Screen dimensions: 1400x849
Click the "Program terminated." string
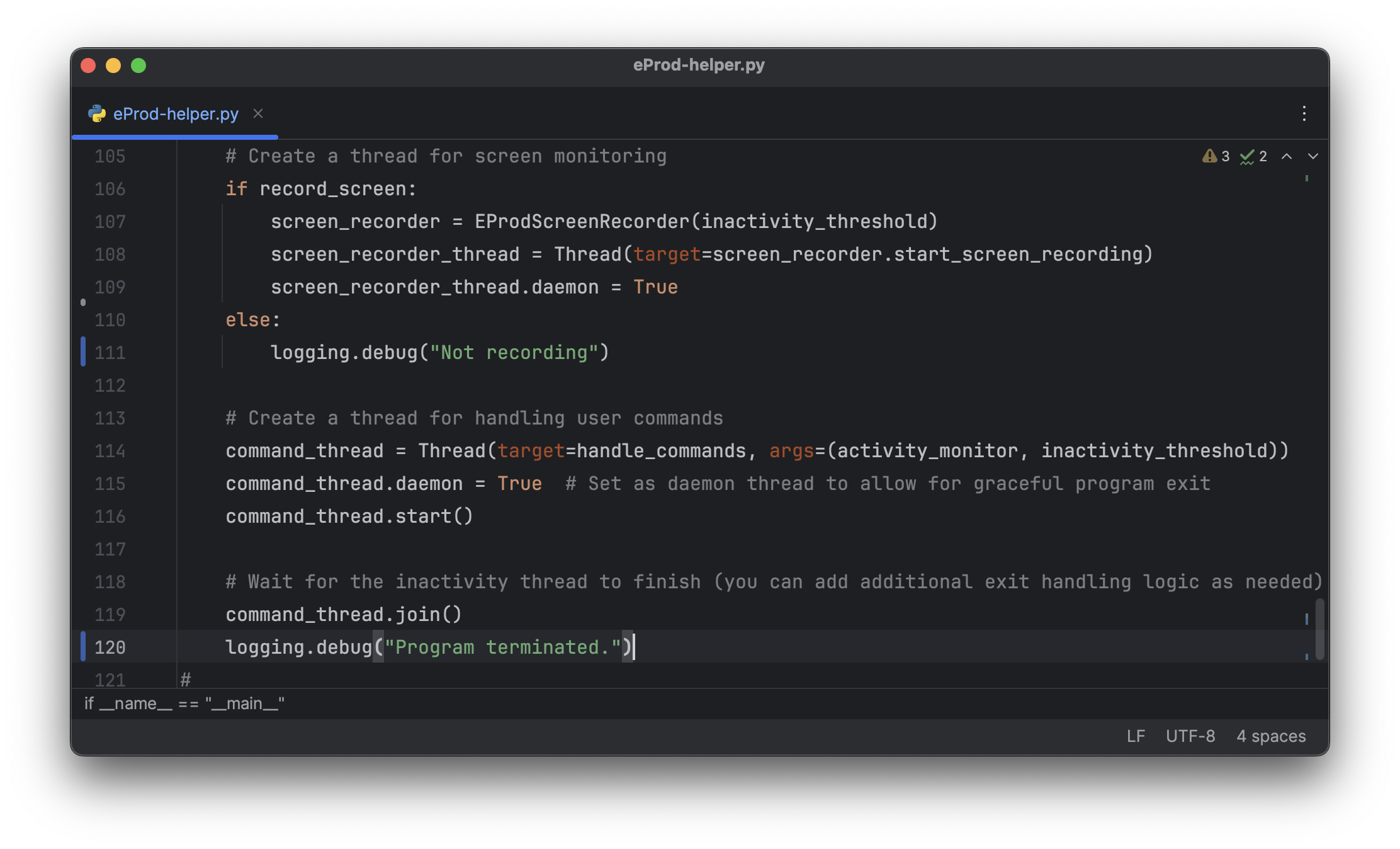[x=503, y=647]
